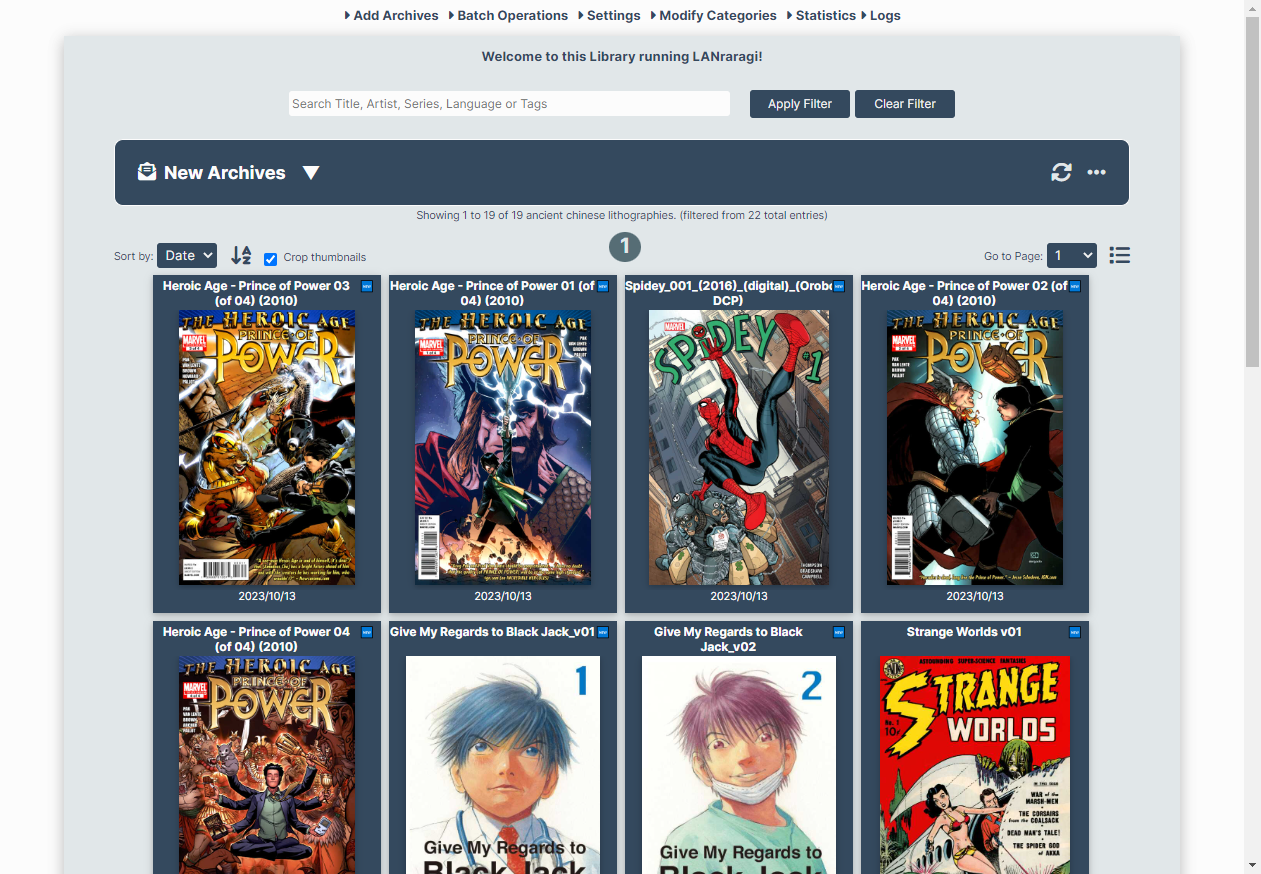
Task: Open carousel options three-dots menu
Action: point(1097,173)
